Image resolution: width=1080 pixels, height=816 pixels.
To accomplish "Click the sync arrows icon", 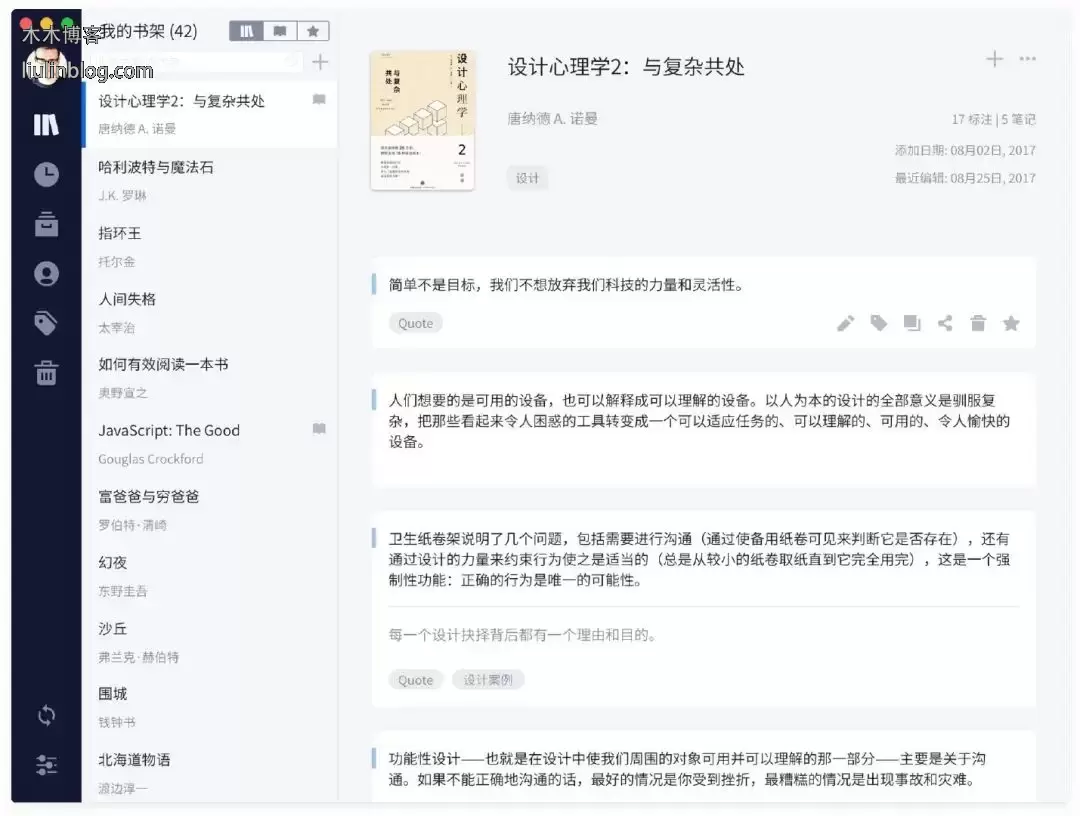I will (x=46, y=716).
